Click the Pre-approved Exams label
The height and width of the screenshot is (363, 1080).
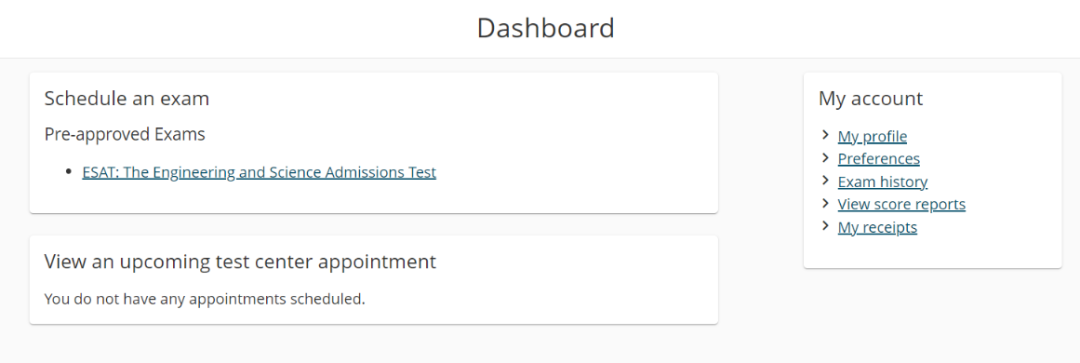125,134
